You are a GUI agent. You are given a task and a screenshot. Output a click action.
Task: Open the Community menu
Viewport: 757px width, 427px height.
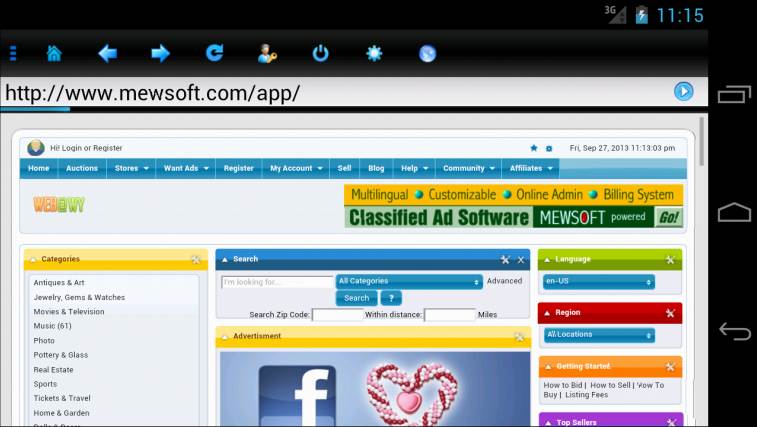469,168
